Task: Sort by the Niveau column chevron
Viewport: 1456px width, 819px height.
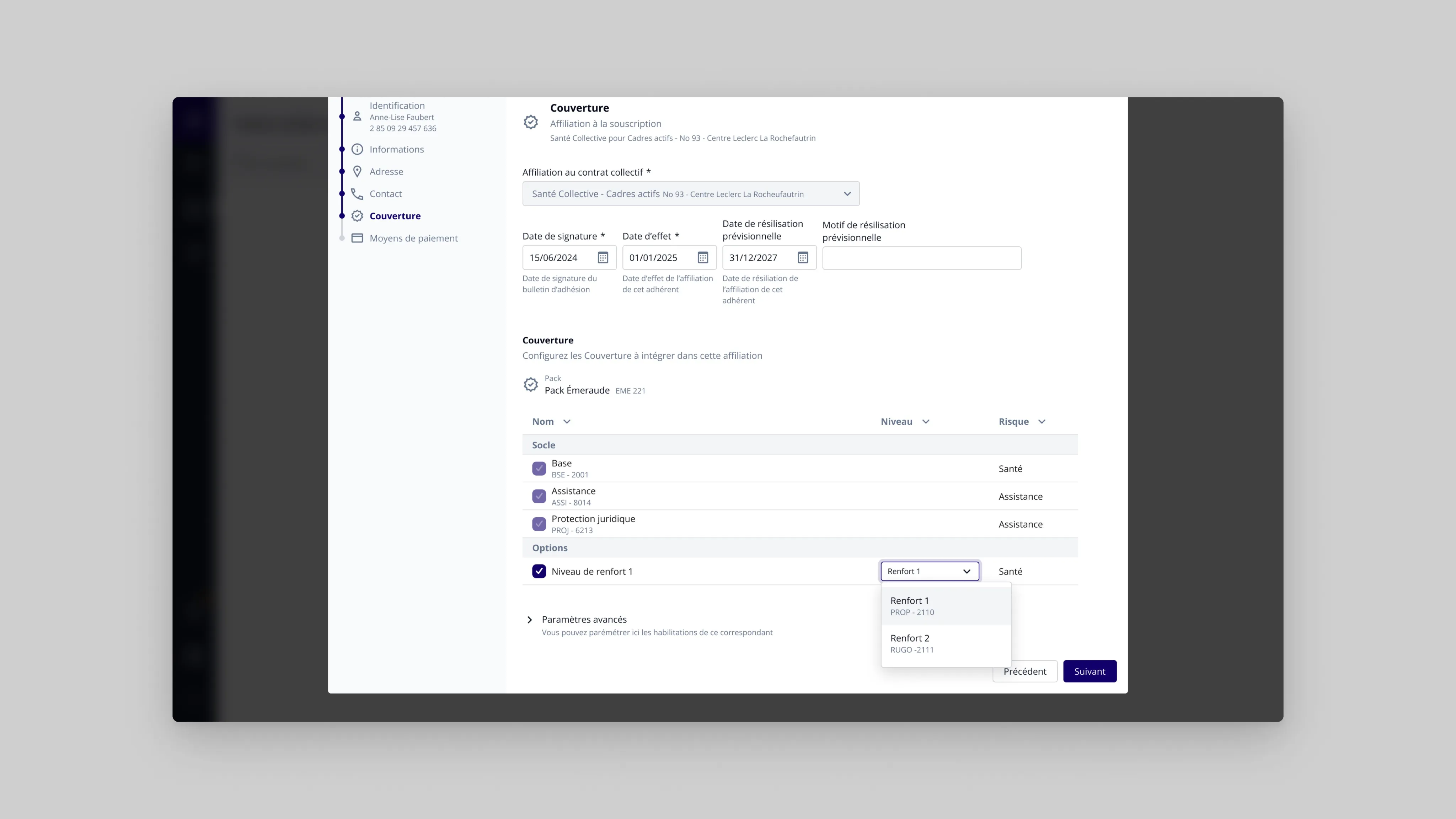Action: pyautogui.click(x=926, y=422)
